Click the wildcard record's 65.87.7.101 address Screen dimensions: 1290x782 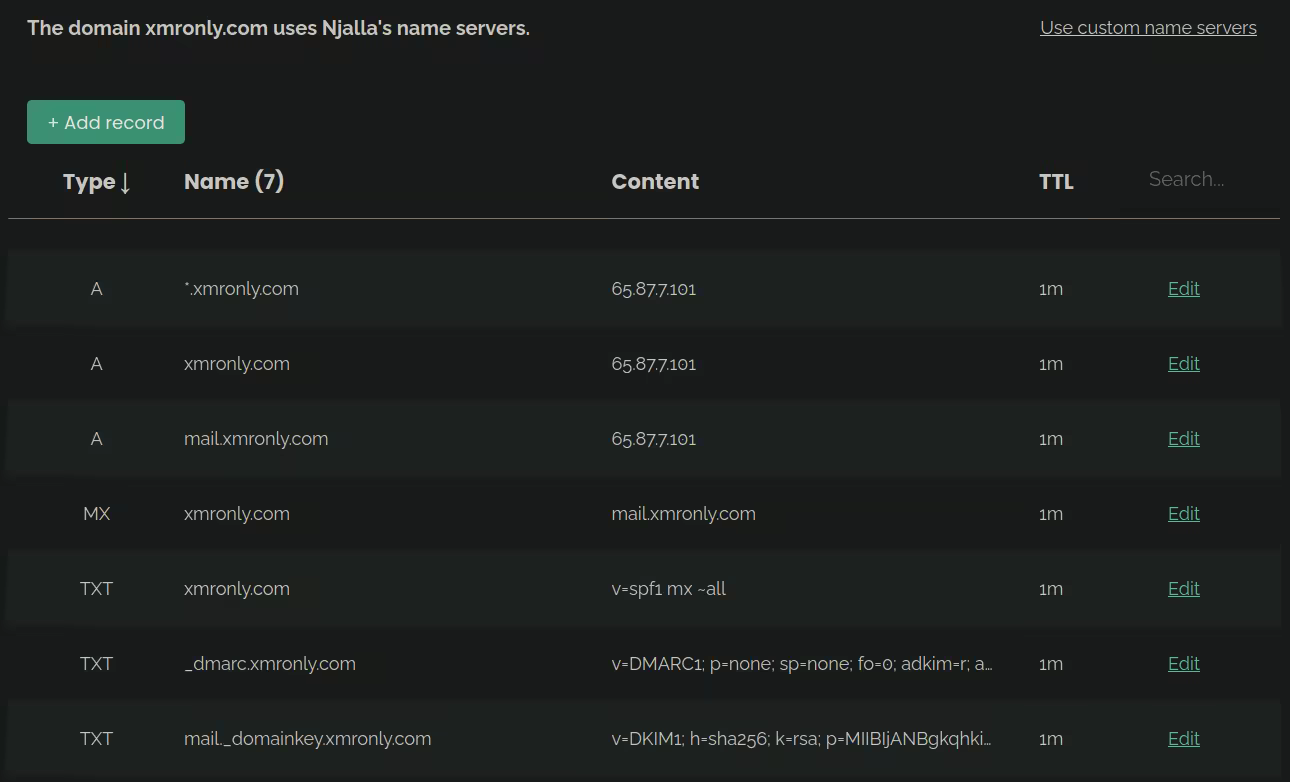click(653, 289)
